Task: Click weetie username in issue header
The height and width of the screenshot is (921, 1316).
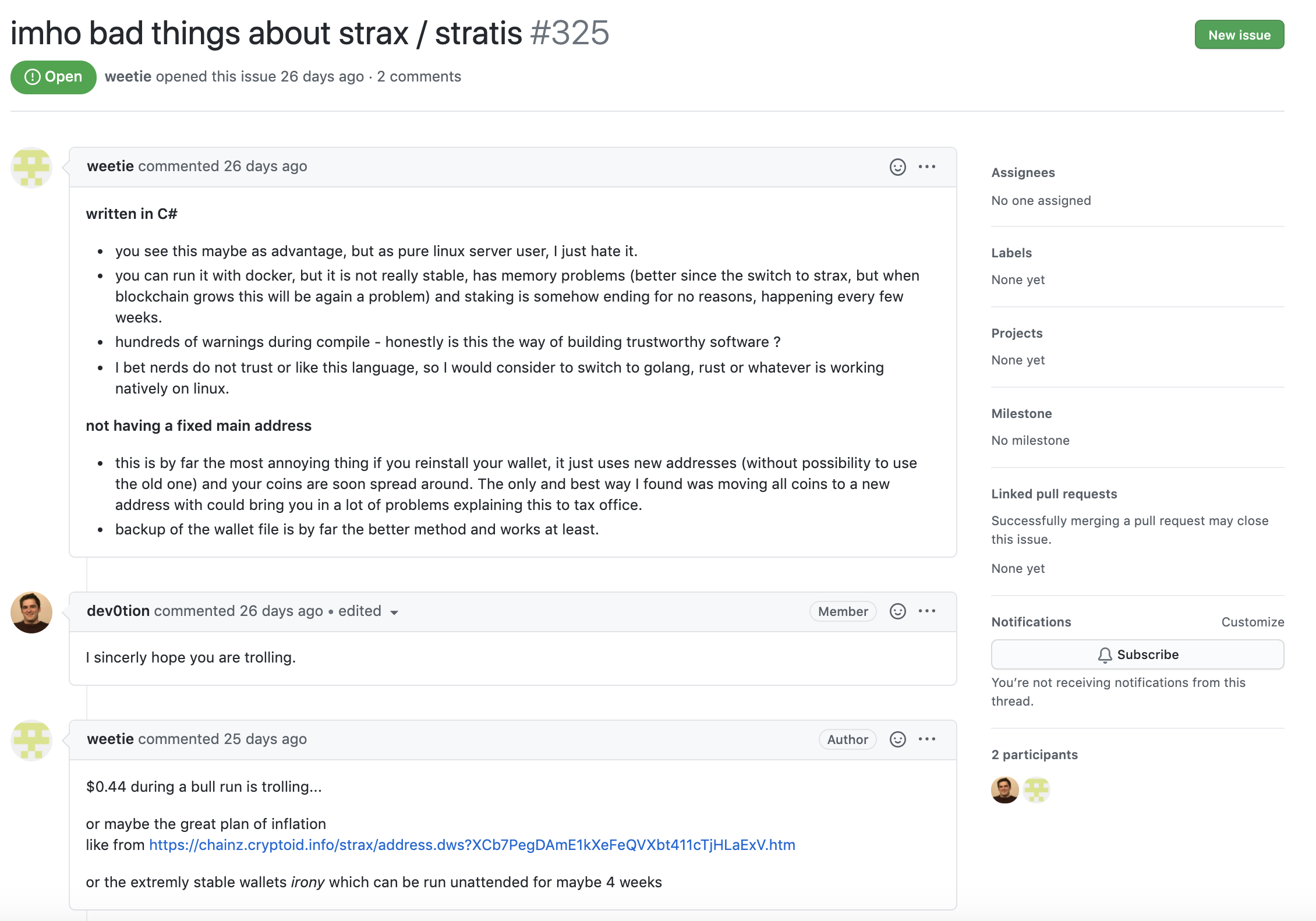Action: (128, 77)
